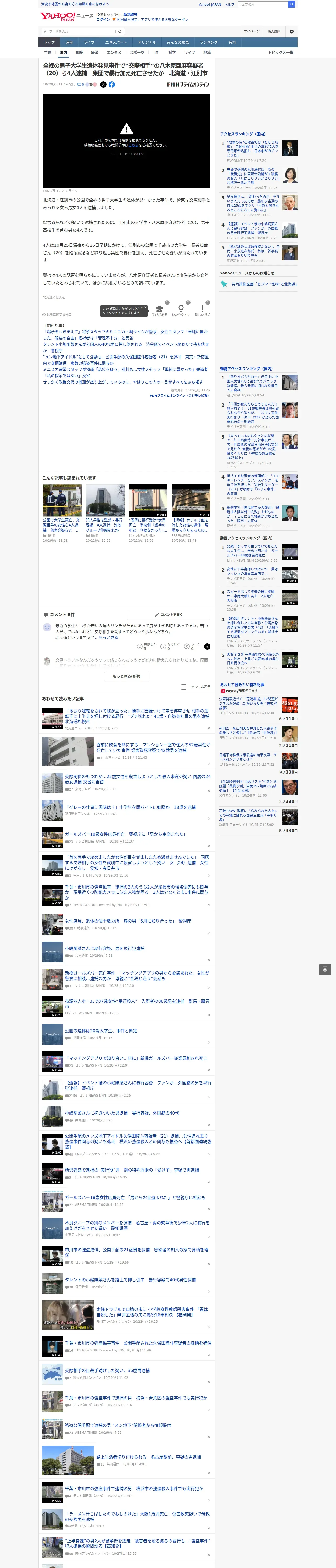Open the 小嶋陽菜さんに暴行容疑 article link
The image size is (336, 1568).
(105, 948)
